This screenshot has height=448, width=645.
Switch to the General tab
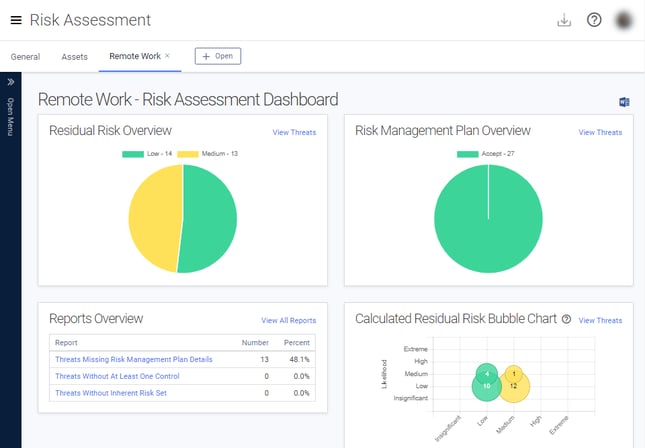26,57
